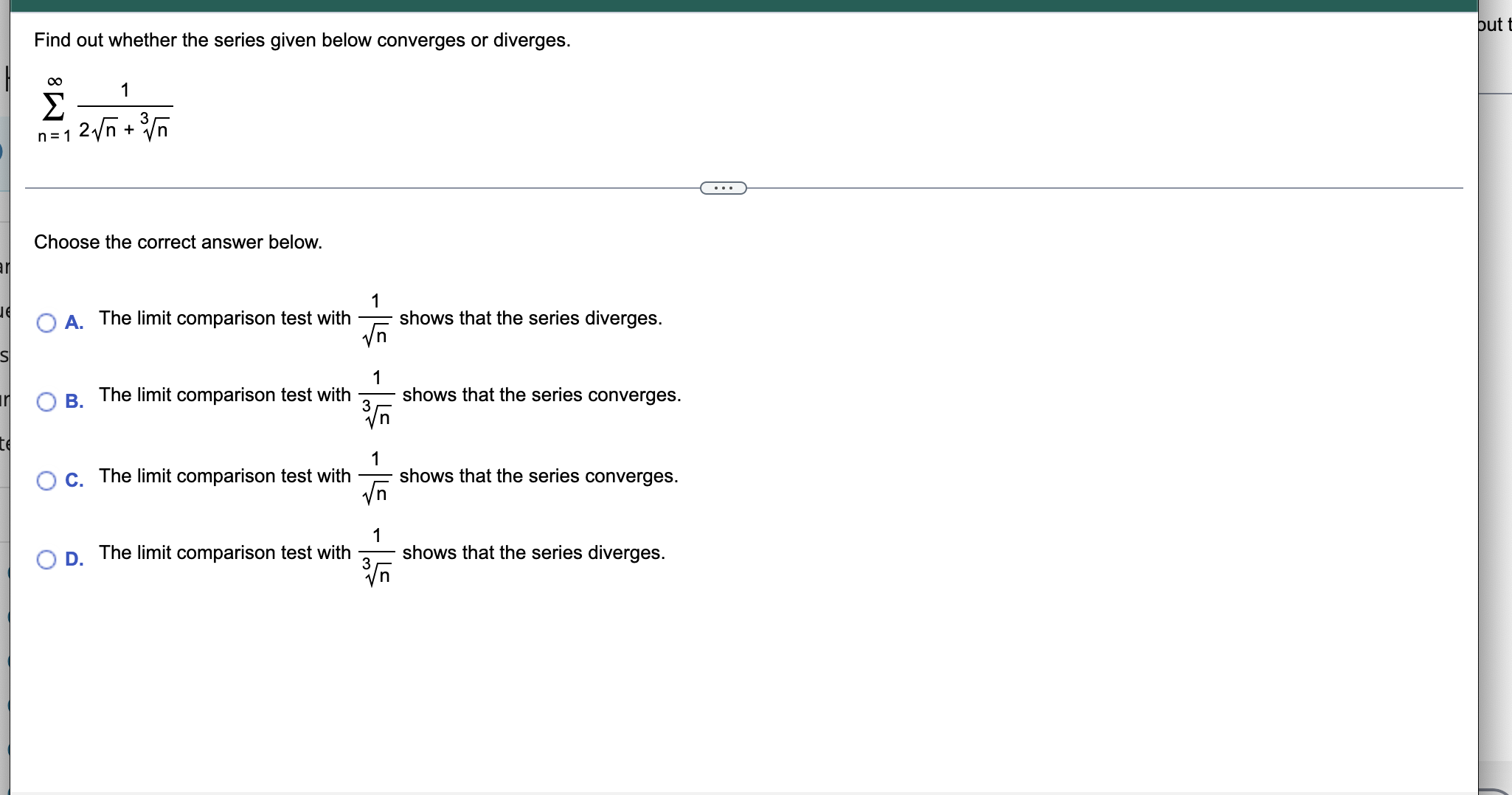Select answer choice B radio button
This screenshot has width=1512, height=795.
(46, 402)
